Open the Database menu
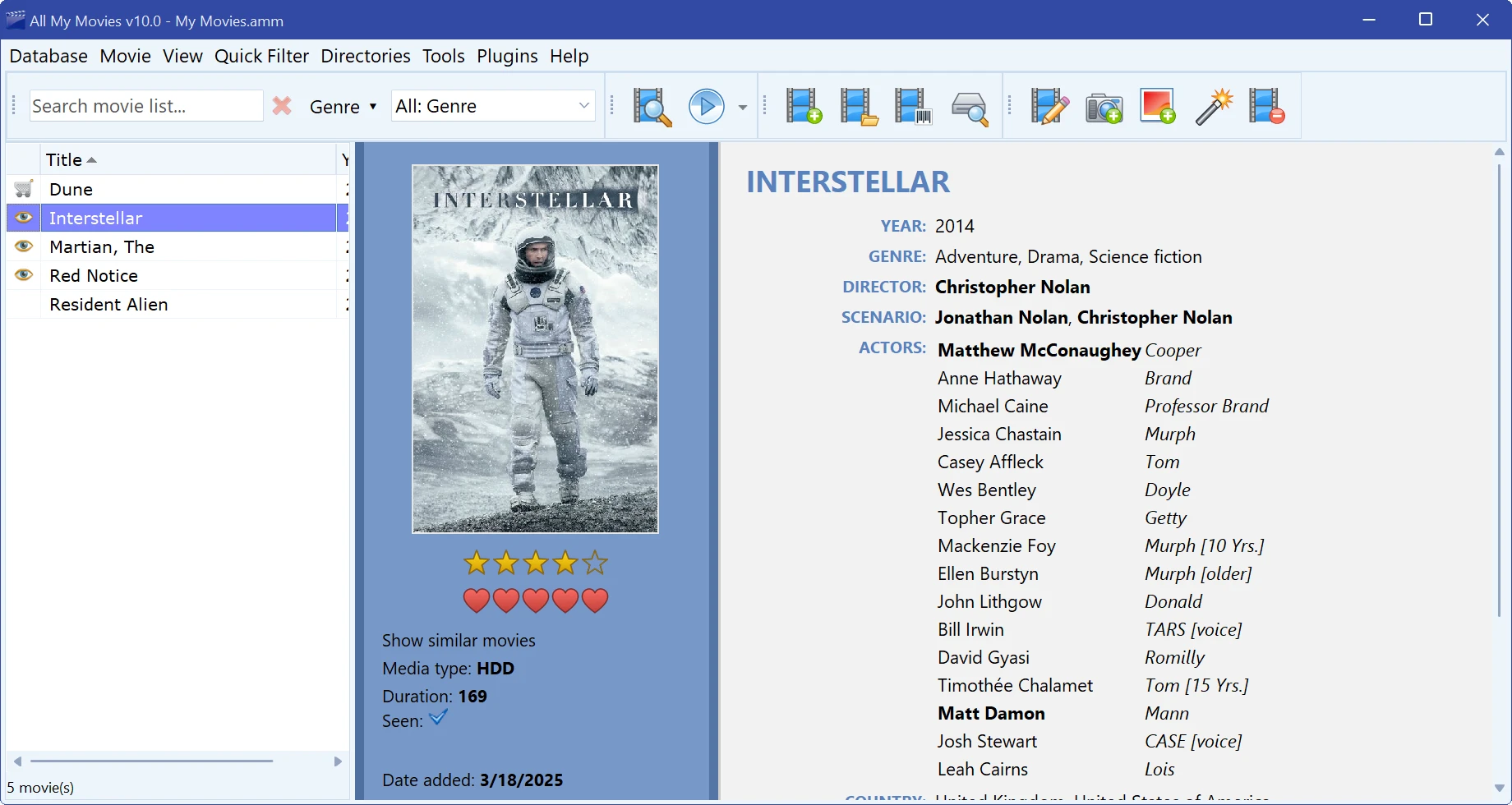Screen dimensions: 1512x805 pos(48,56)
